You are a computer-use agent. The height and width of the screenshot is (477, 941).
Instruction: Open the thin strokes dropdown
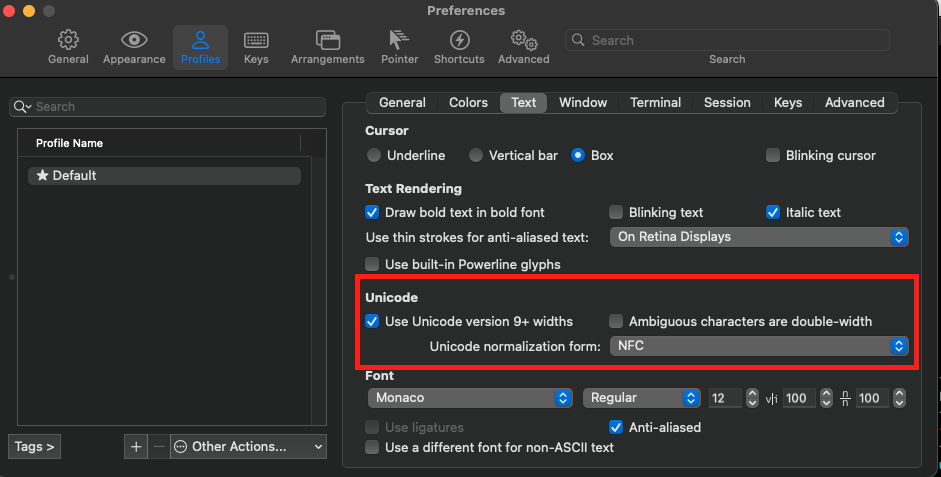759,236
